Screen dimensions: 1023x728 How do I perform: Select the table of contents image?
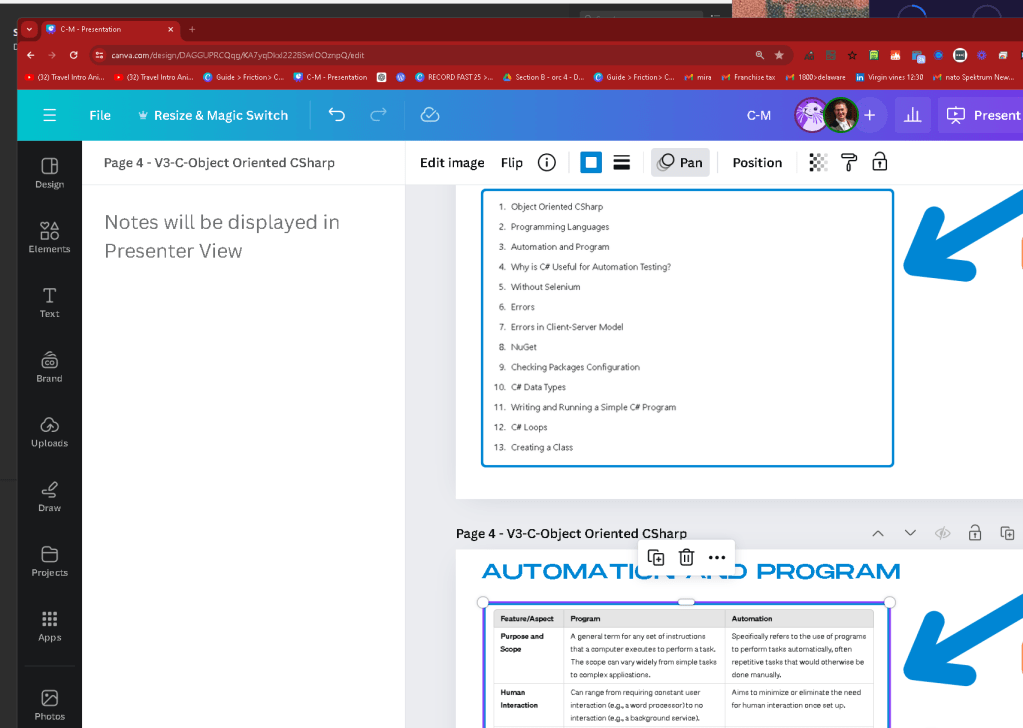[x=687, y=328]
